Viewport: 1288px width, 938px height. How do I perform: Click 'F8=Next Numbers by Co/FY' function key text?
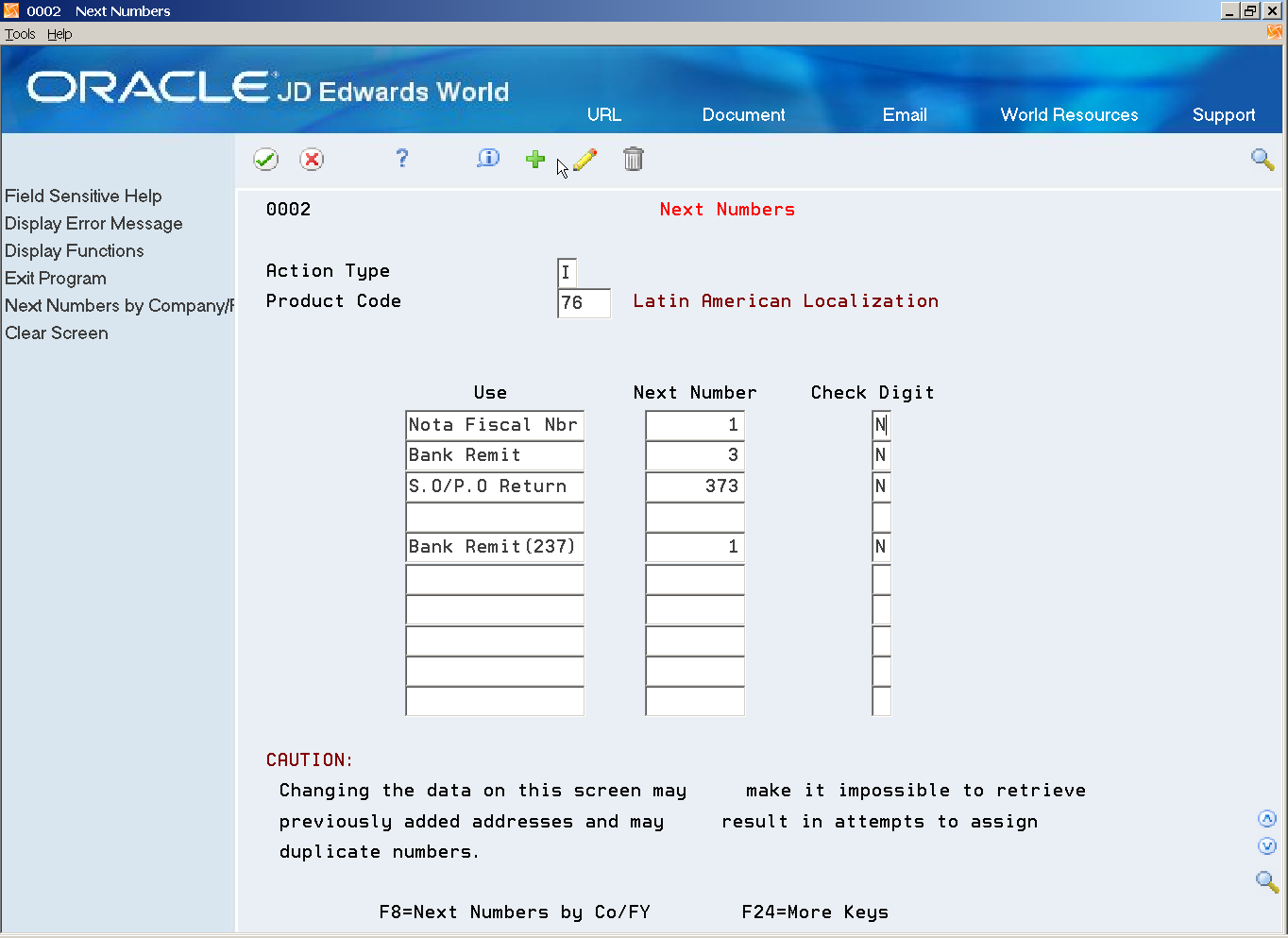[x=515, y=912]
